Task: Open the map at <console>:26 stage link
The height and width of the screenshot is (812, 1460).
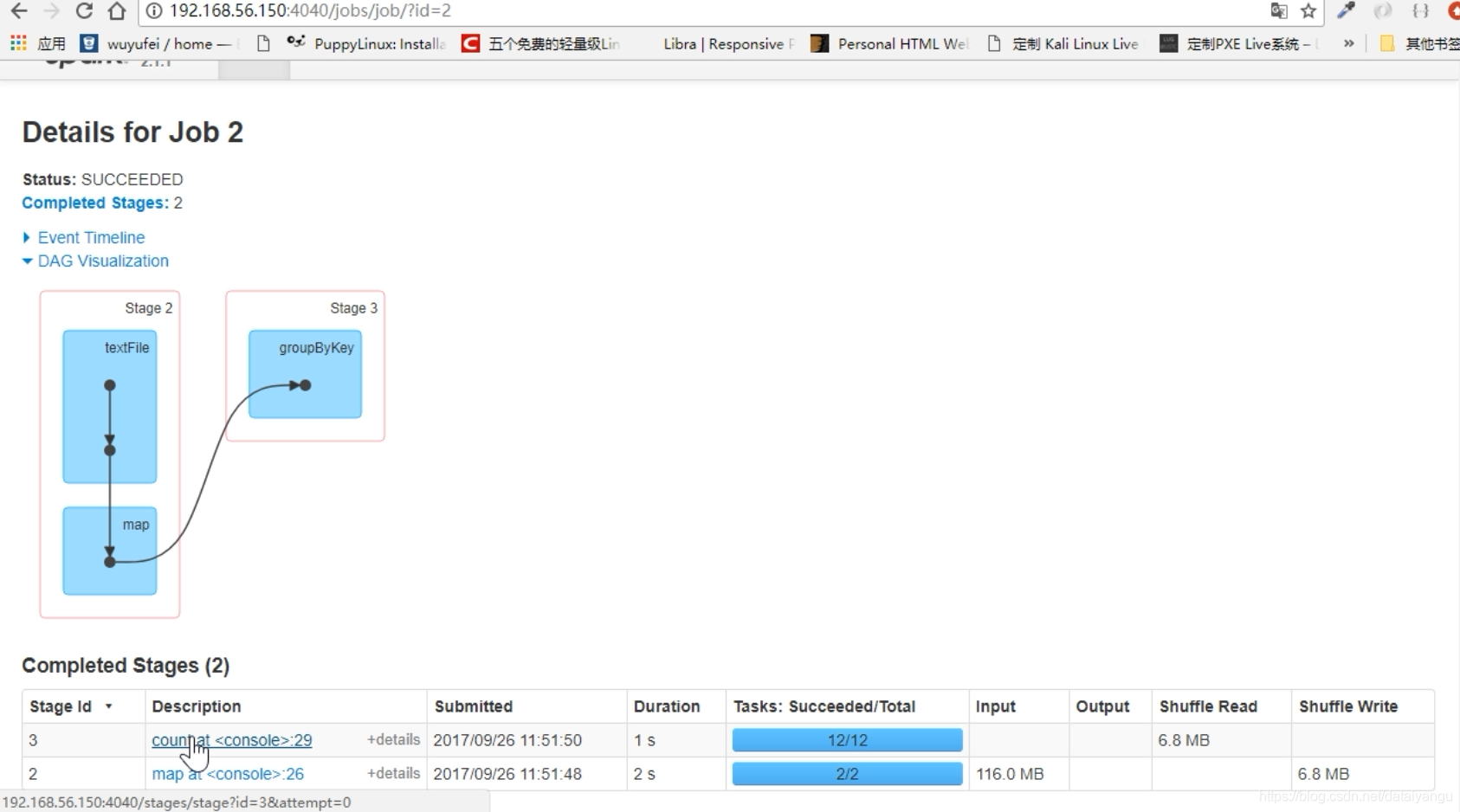Action: point(228,774)
